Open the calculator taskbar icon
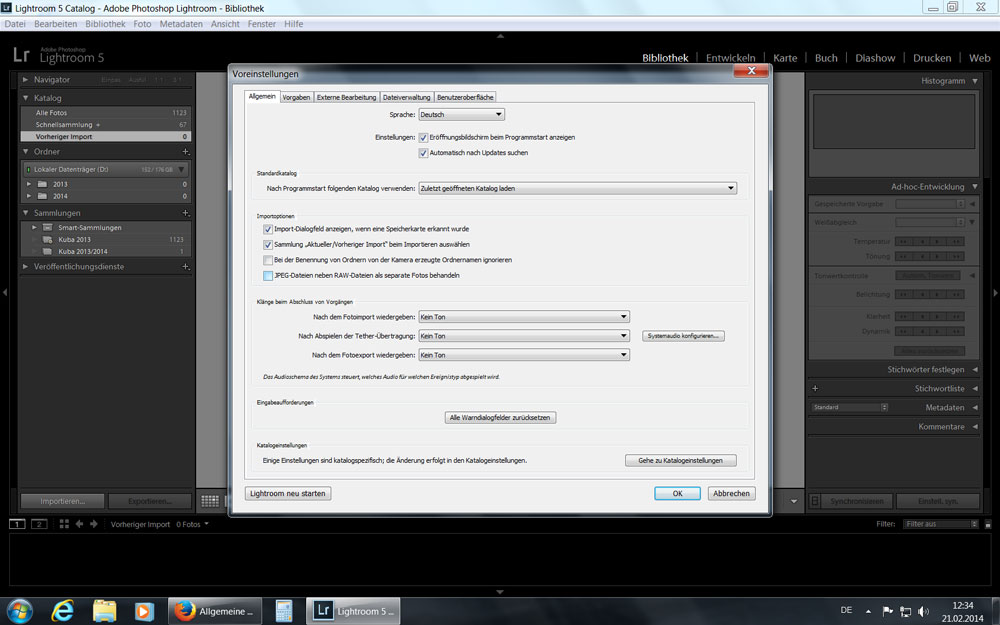Screen dimensions: 1000x625 click(284, 610)
